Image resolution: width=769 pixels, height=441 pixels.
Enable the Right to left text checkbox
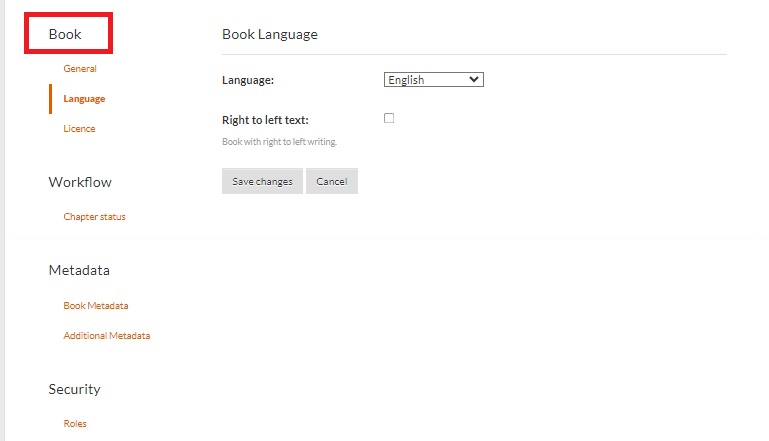[x=389, y=118]
